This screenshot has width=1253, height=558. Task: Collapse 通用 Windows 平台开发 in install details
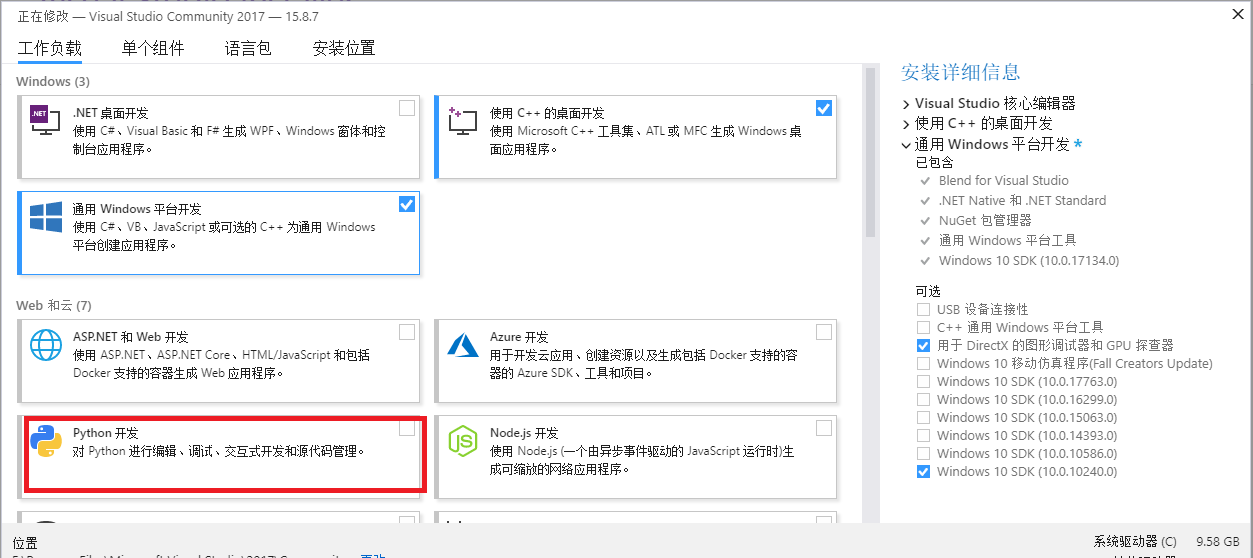click(x=906, y=144)
